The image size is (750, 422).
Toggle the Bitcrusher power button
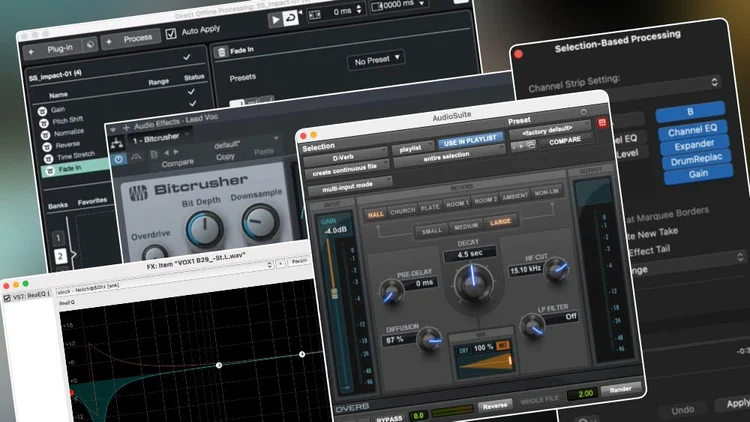[119, 159]
